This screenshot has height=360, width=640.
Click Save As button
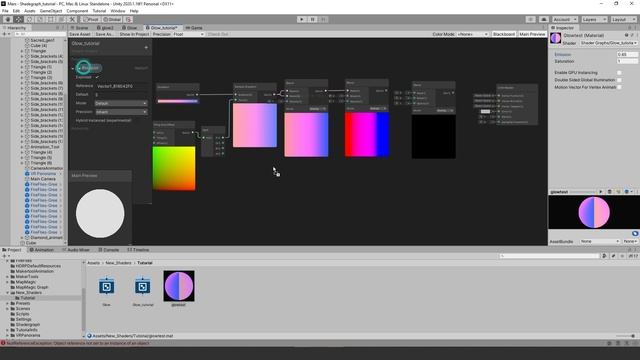coord(104,34)
